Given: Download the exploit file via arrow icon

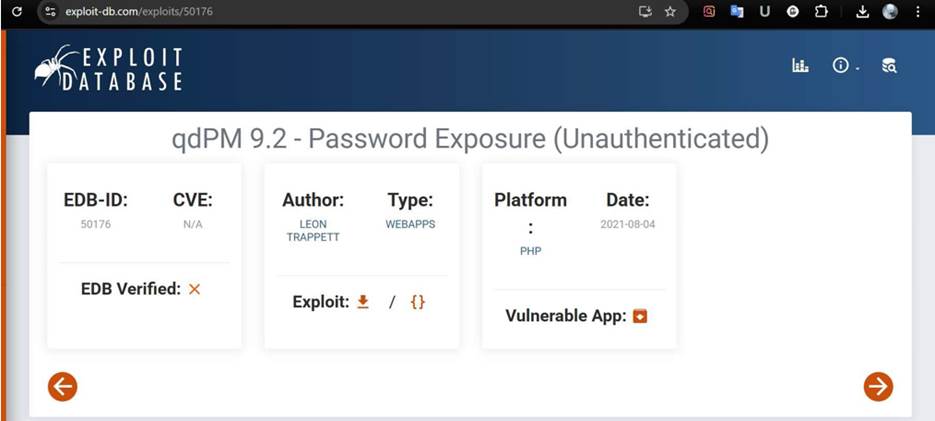Looking at the screenshot, I should coord(363,301).
